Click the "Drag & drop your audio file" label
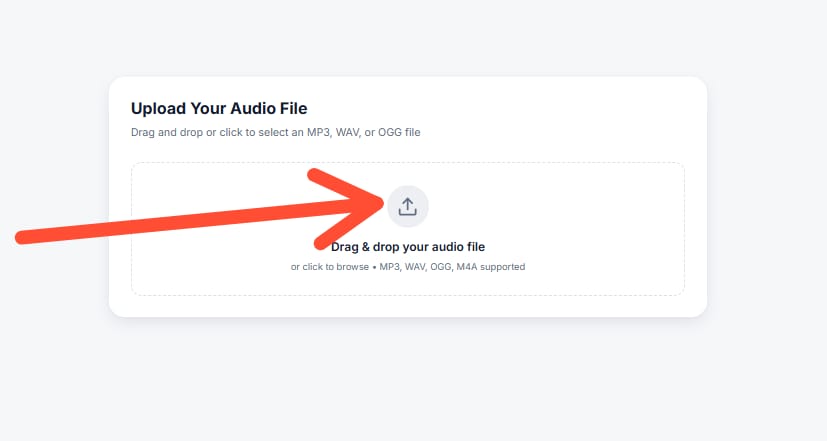This screenshot has width=827, height=441. [x=408, y=246]
